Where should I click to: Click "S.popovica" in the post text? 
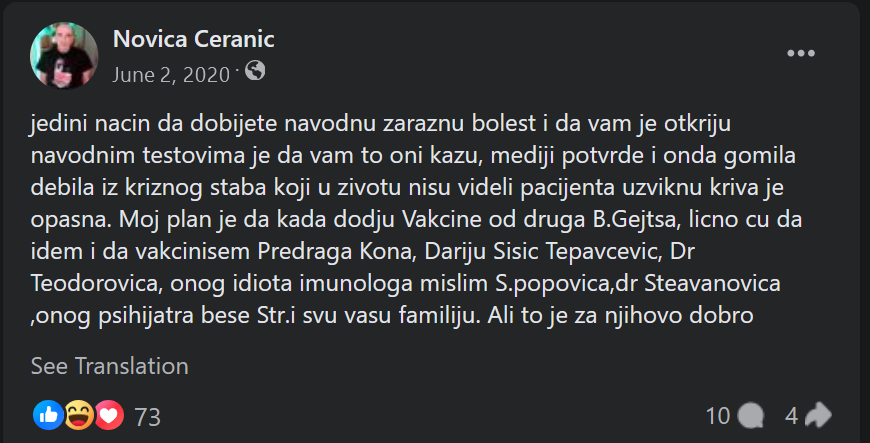pos(546,285)
